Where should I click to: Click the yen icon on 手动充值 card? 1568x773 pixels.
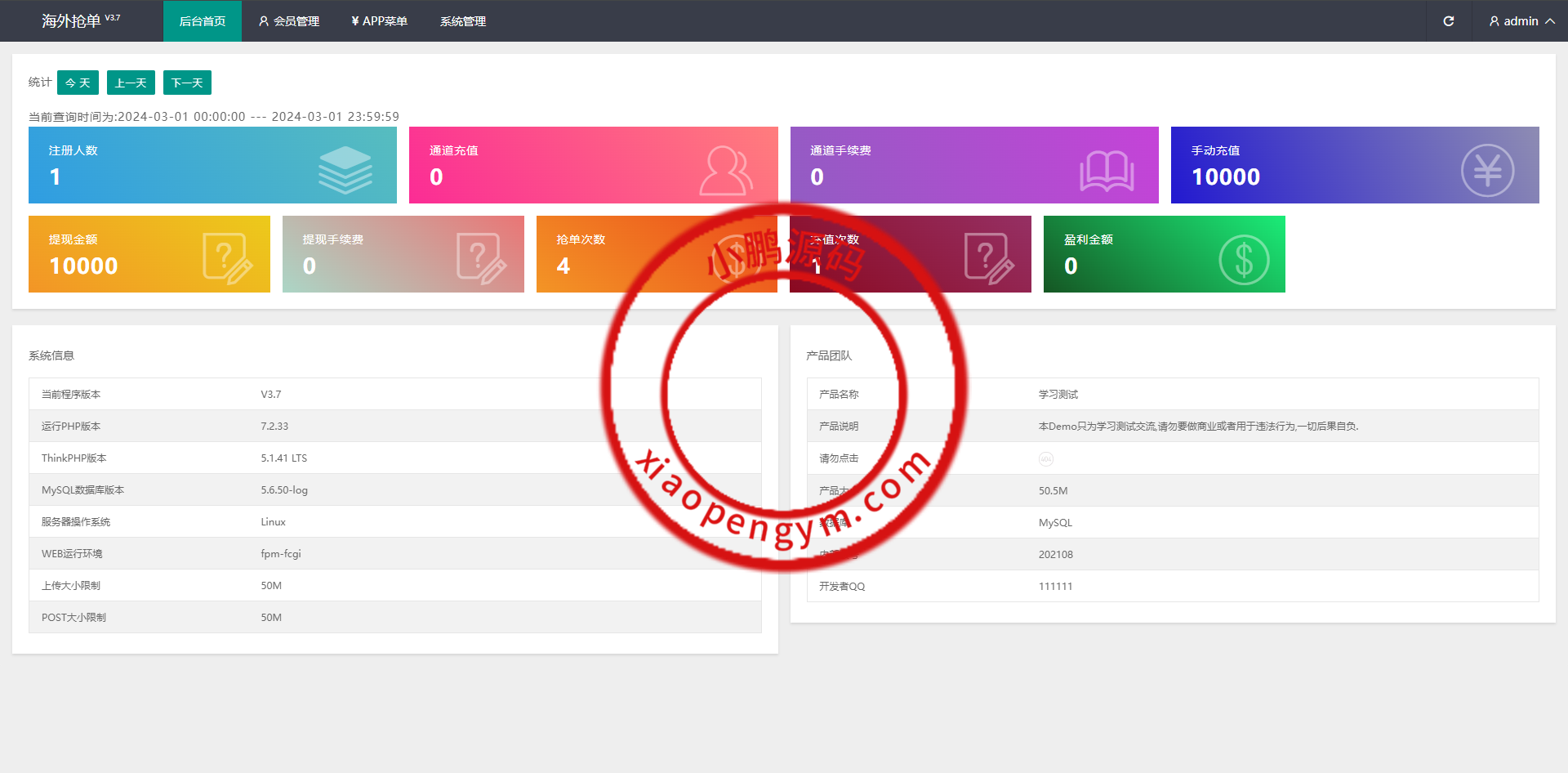1486,170
